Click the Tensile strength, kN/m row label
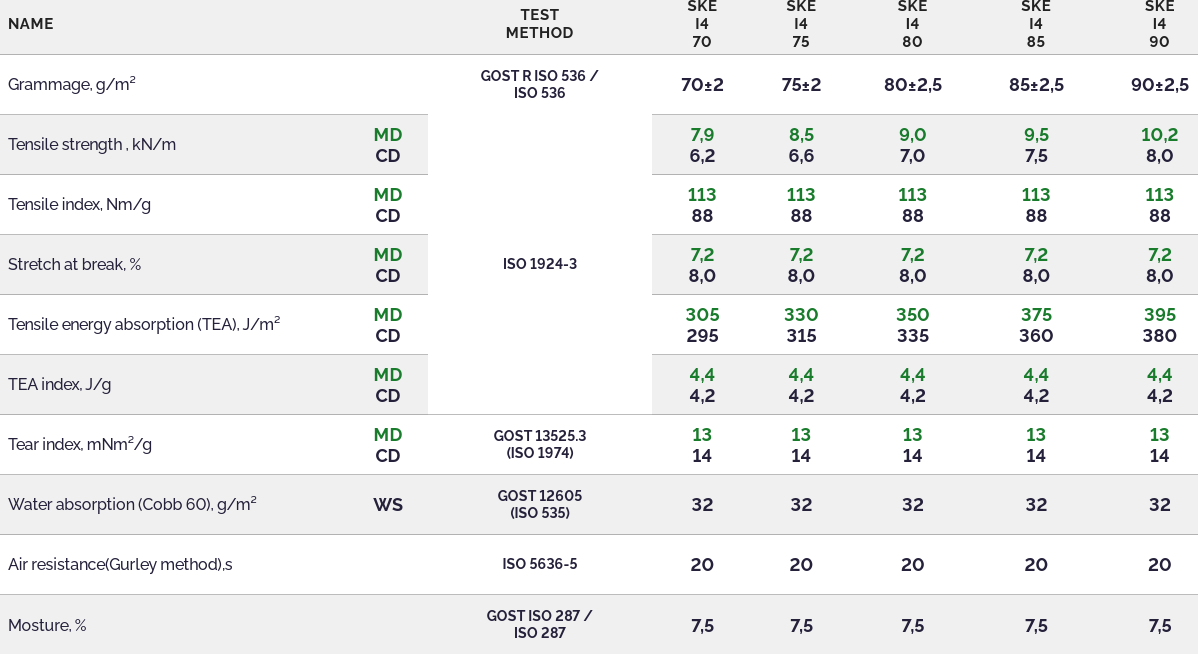1198x654 pixels. coord(92,145)
